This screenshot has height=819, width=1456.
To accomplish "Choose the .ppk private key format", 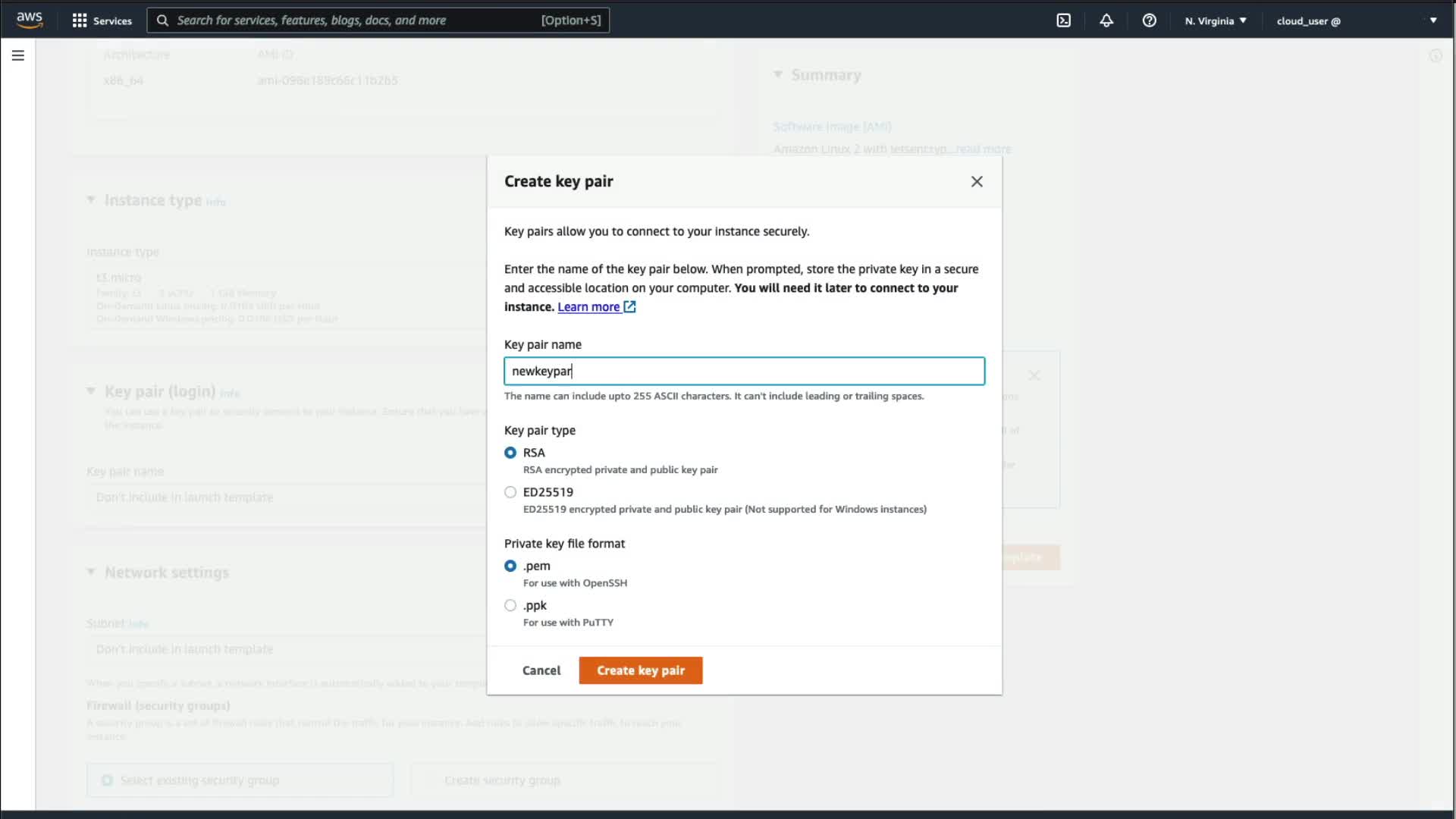I will (510, 605).
